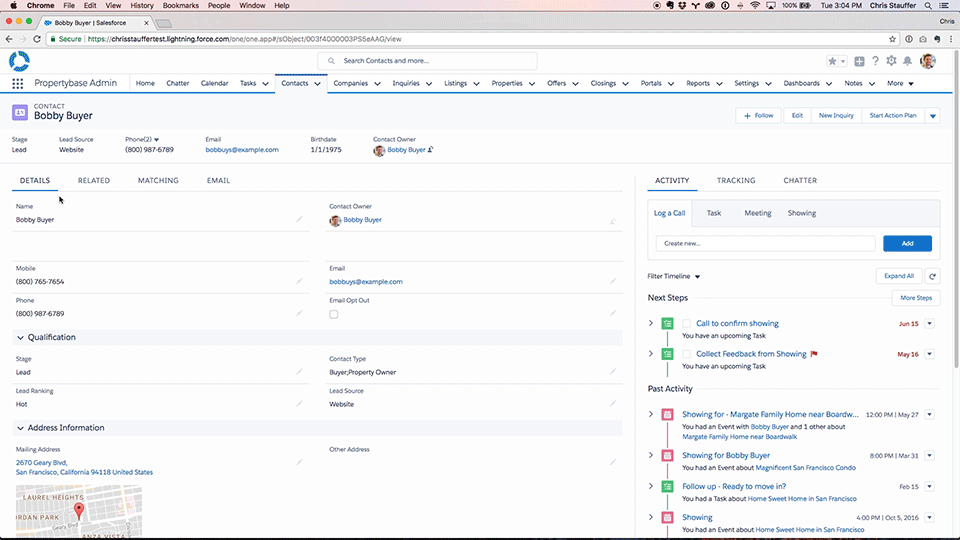This screenshot has width=960, height=540.
Task: Expand the More navigation dropdown
Action: [901, 83]
